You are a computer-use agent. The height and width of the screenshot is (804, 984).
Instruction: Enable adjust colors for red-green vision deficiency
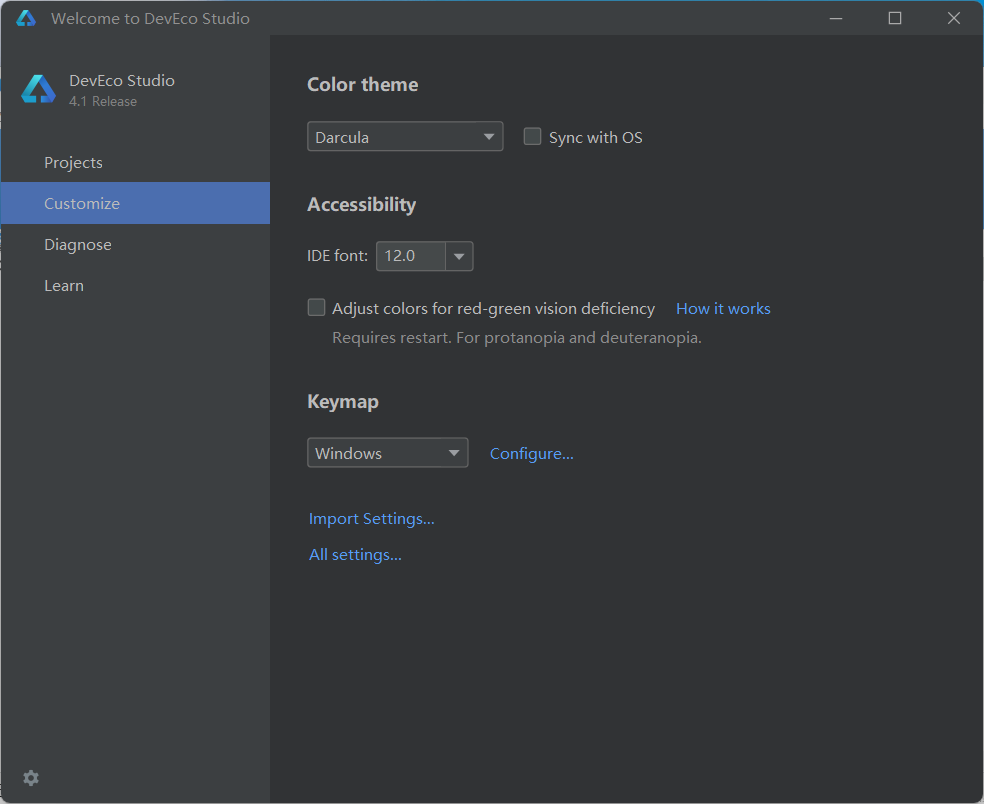pyautogui.click(x=316, y=307)
